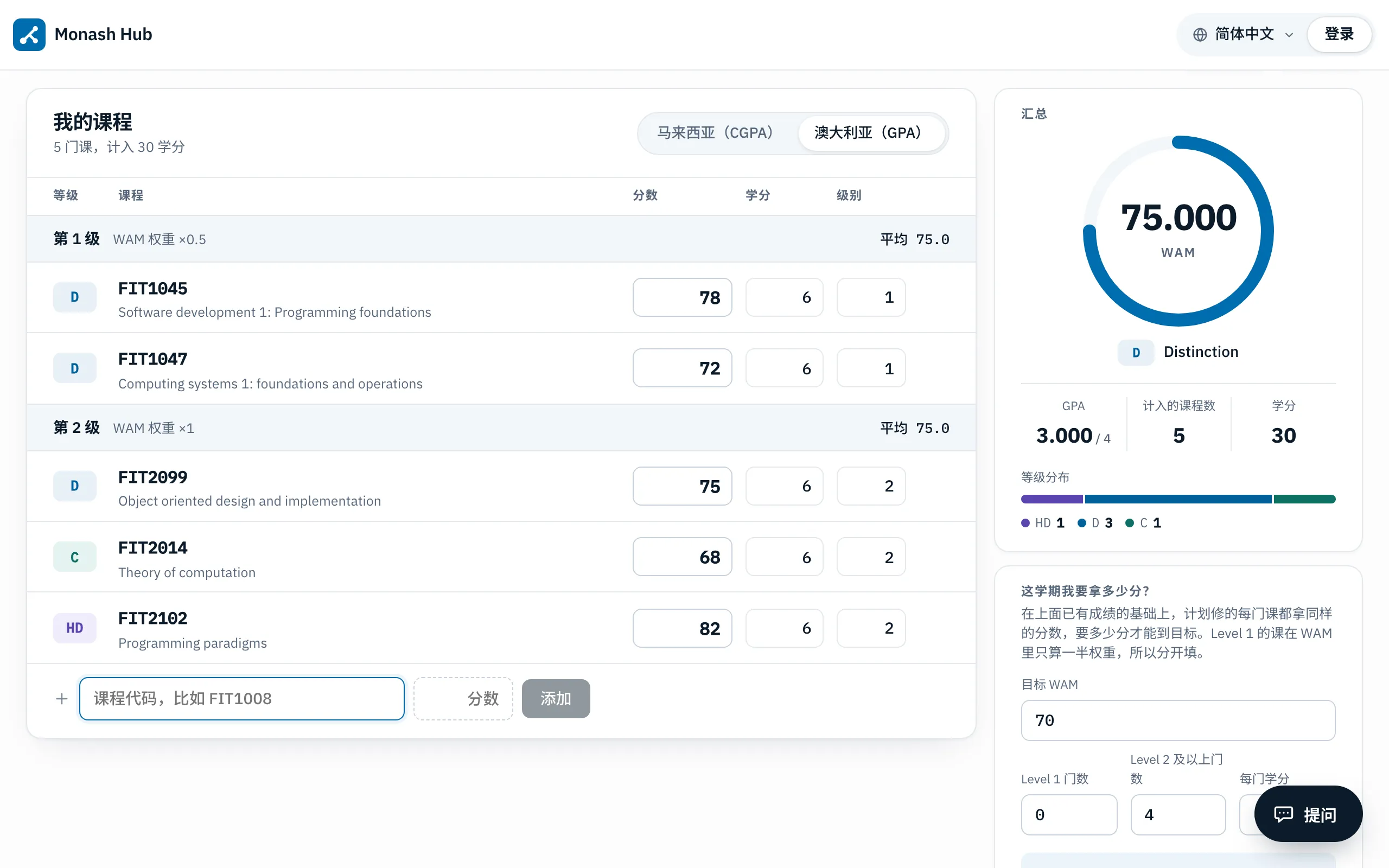Click the purple HD segment of grade bar
Screen dimensions: 1389x868
coord(1052,499)
